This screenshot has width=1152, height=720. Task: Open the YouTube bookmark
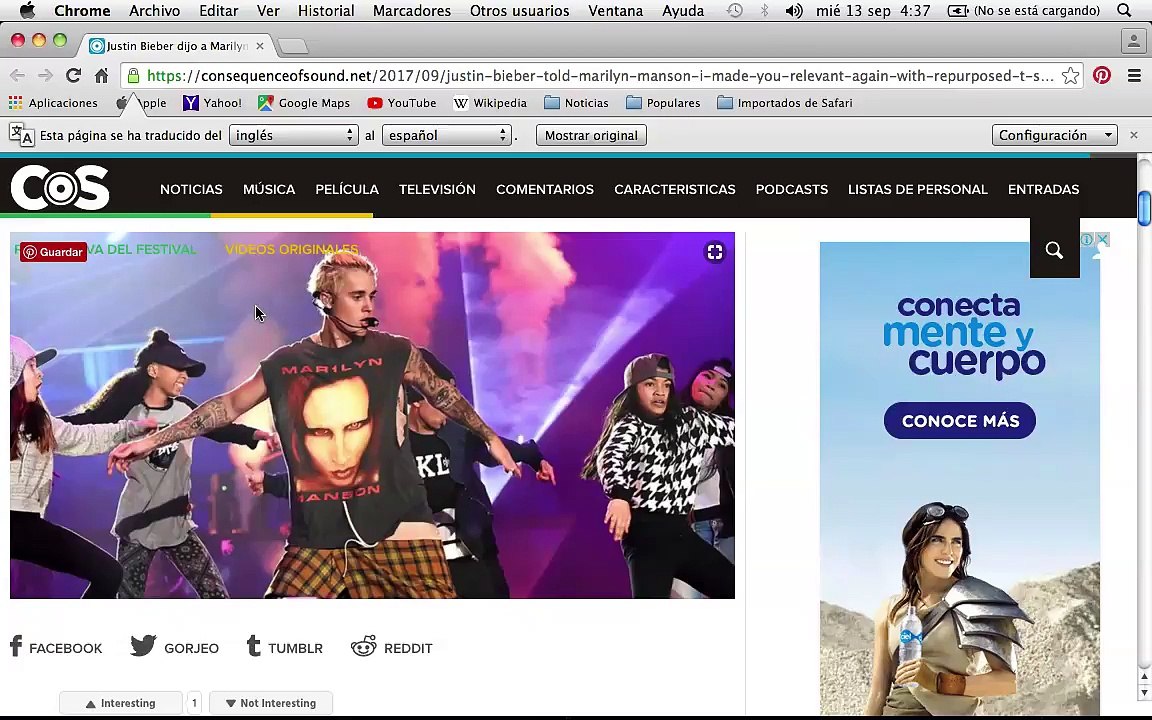coord(402,103)
